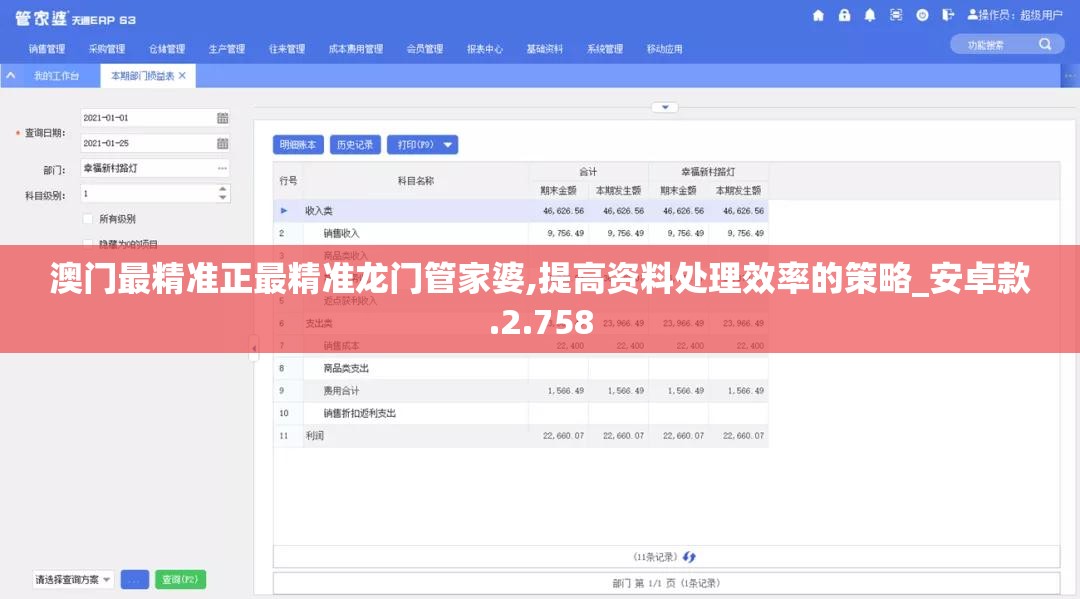Click the refresh icon beside 11条记录
Image resolution: width=1080 pixels, height=599 pixels.
pyautogui.click(x=689, y=556)
